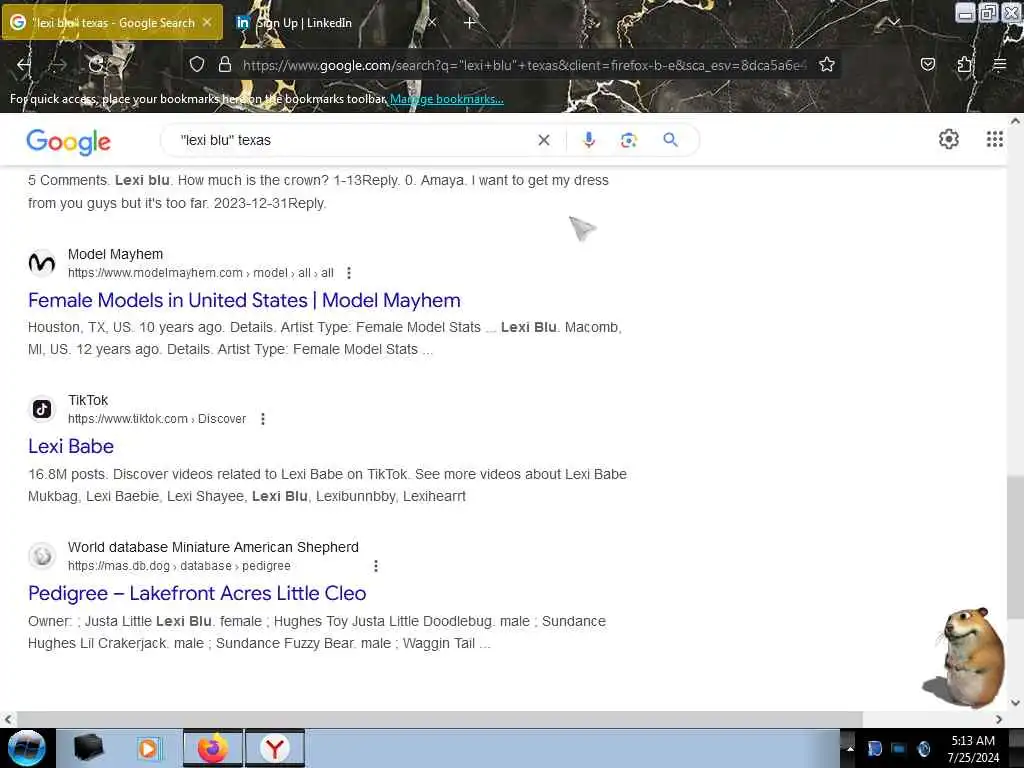
Task: Click World database Miniature American Shepherd text
Action: (x=213, y=547)
